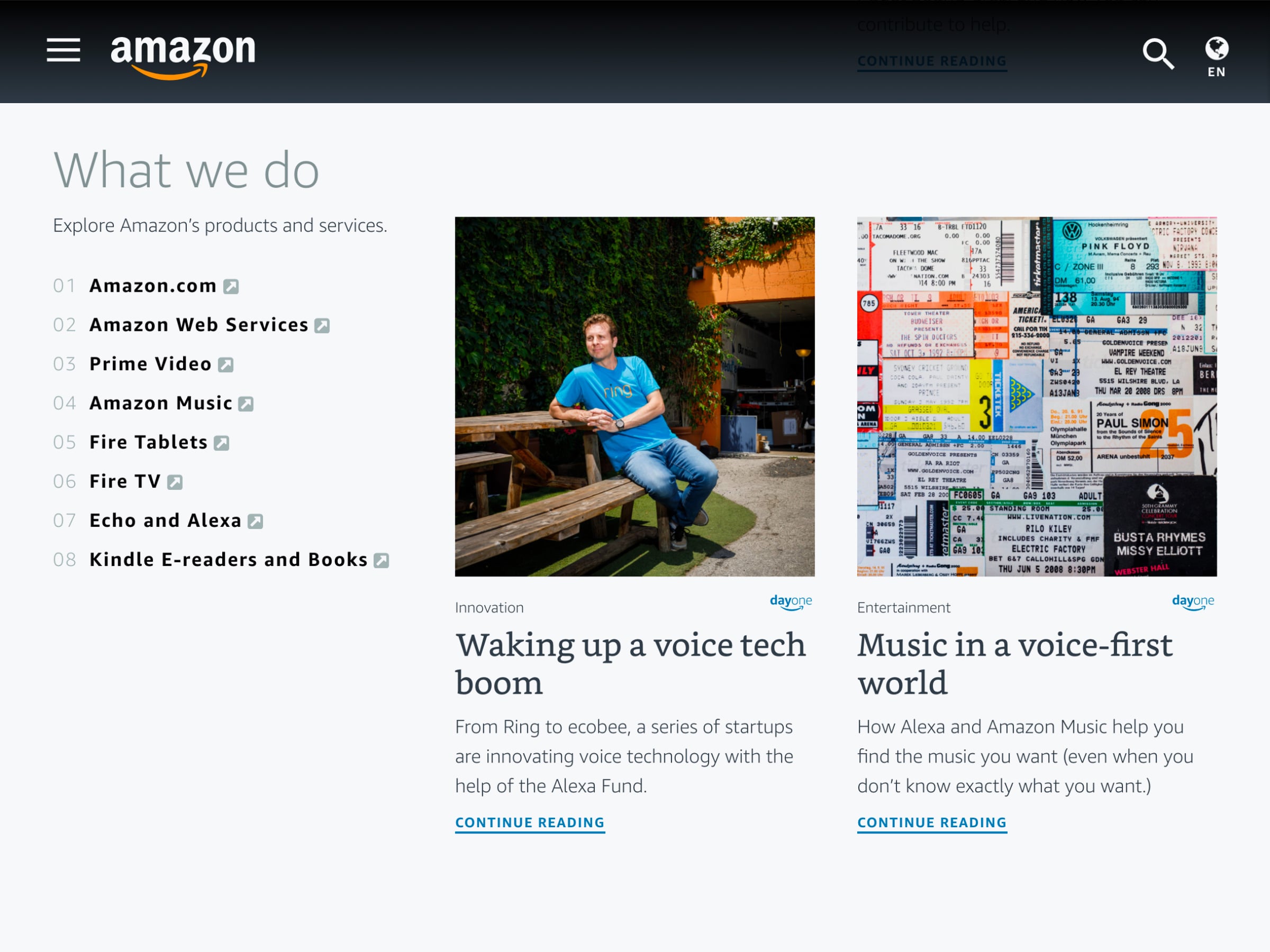Click the external link icon next to Echo and Alexa
The width and height of the screenshot is (1270, 952).
257,520
